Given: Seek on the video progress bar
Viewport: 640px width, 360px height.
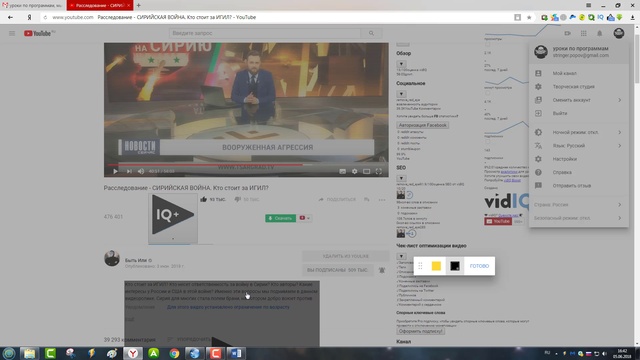Looking at the screenshot, I should click(x=246, y=165).
